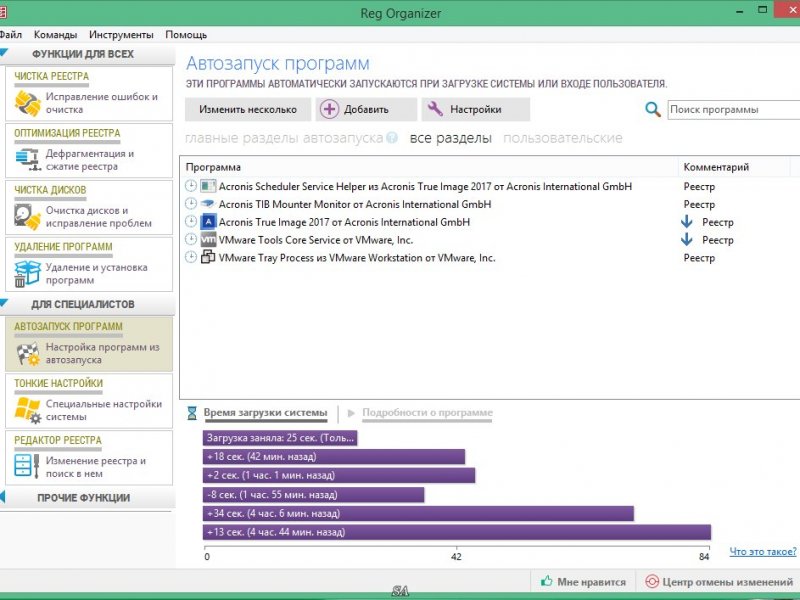This screenshot has width=800, height=600.
Task: Open registry cleaning broom icon
Action: point(28,103)
